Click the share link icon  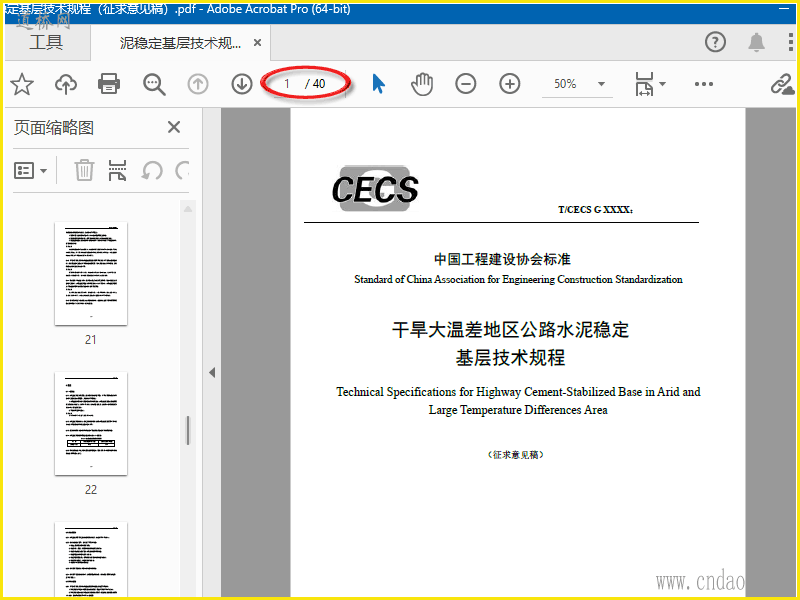pyautogui.click(x=782, y=84)
